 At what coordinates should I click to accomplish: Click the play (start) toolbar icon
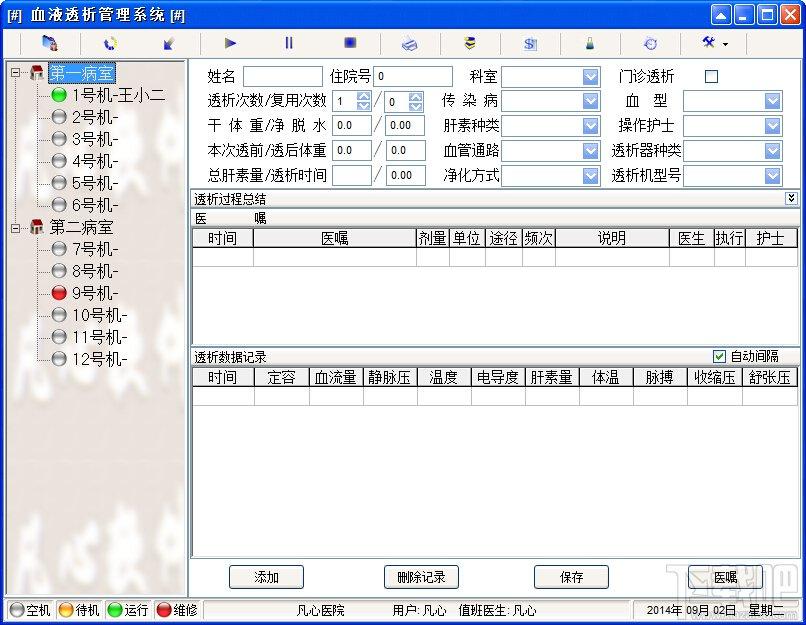coord(230,43)
